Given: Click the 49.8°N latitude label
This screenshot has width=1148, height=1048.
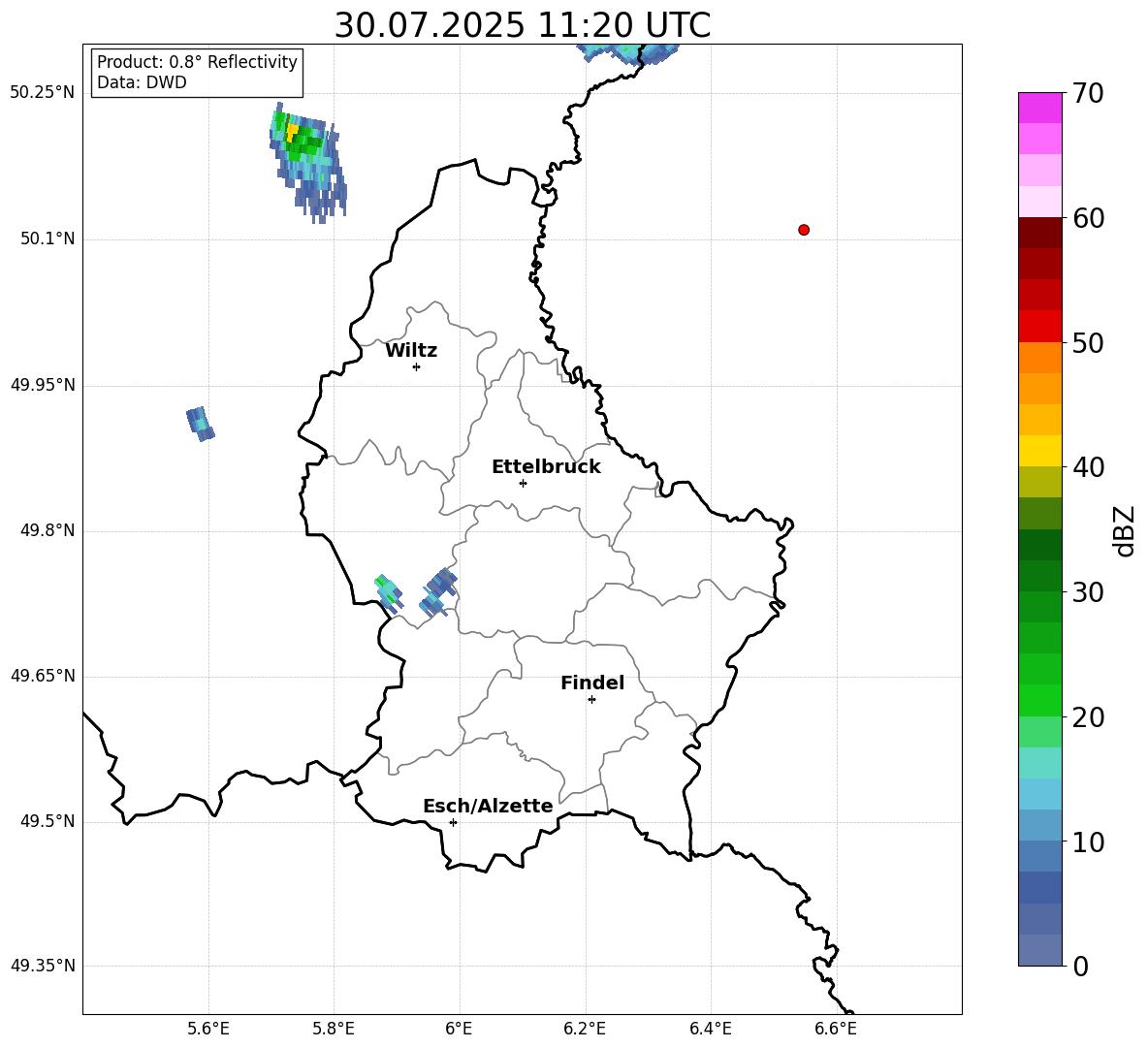Looking at the screenshot, I should pyautogui.click(x=48, y=530).
